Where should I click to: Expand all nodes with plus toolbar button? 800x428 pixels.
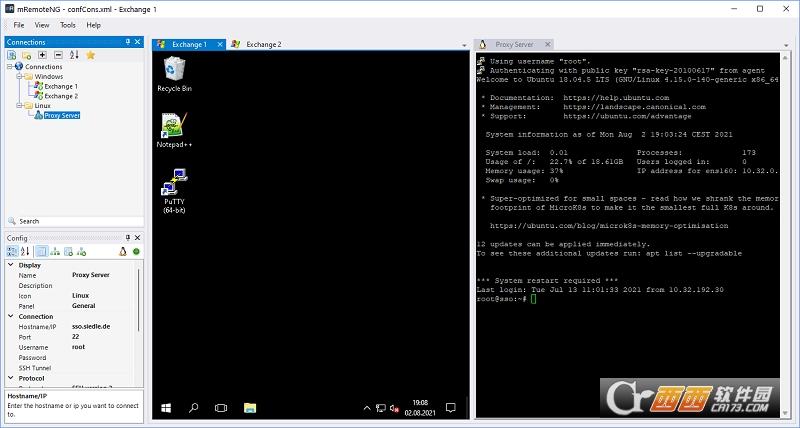tap(42, 55)
